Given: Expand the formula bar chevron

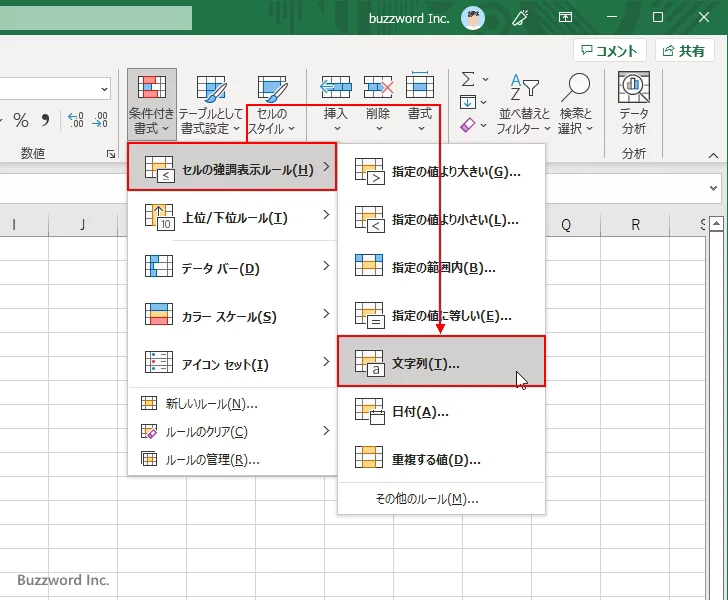Looking at the screenshot, I should (x=713, y=188).
